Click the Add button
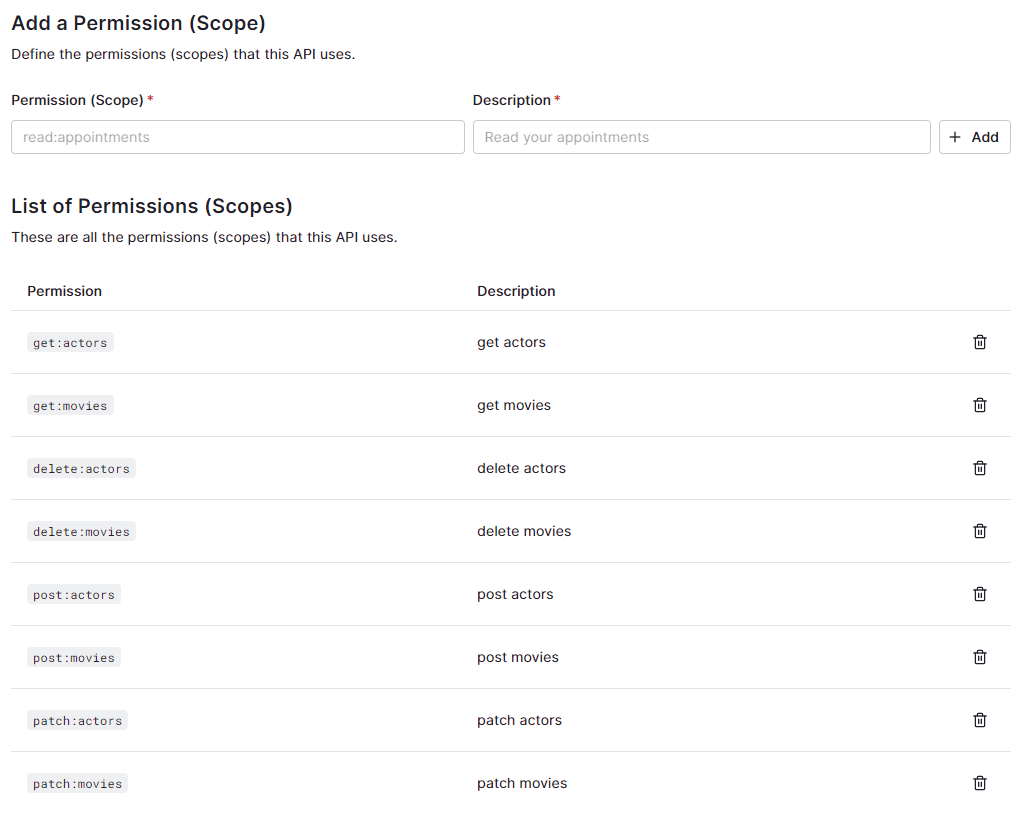 pos(974,137)
